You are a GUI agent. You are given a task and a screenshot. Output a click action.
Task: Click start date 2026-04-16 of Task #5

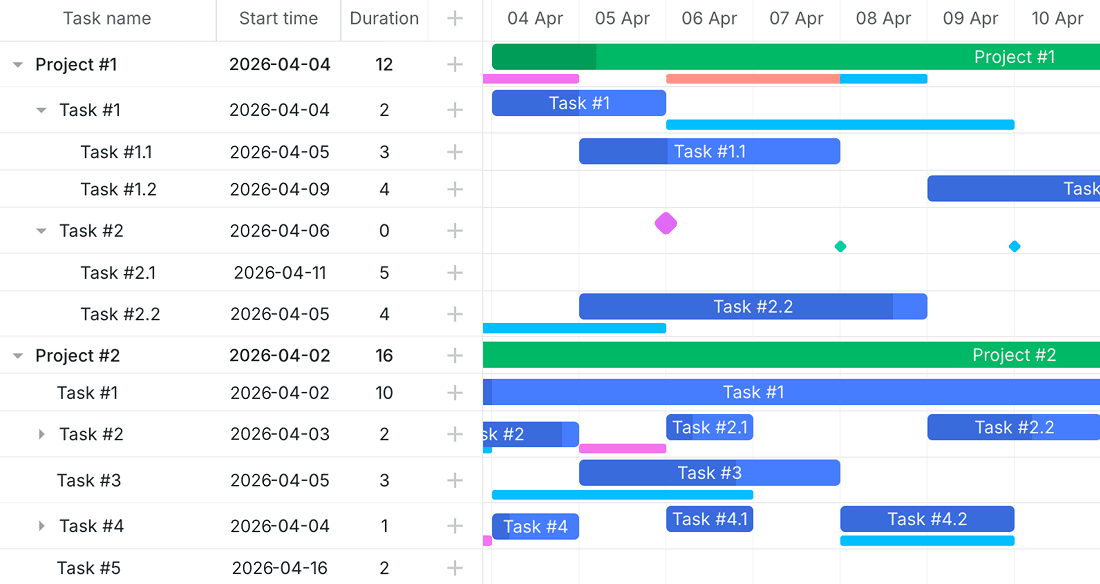click(x=279, y=568)
